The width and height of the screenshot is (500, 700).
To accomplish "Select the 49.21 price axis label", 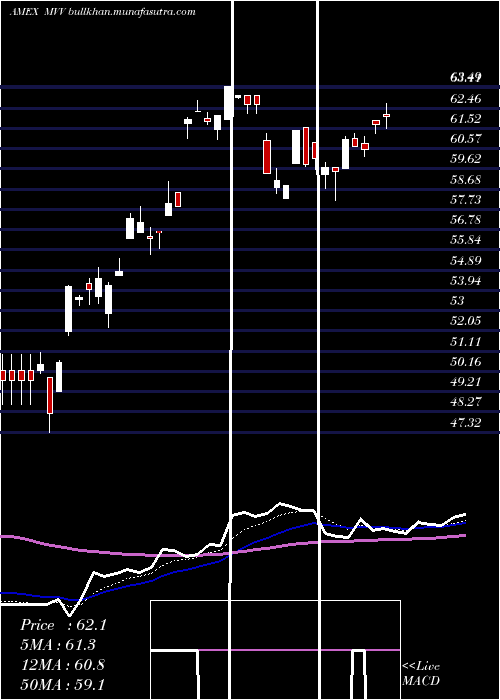I will coord(466,382).
